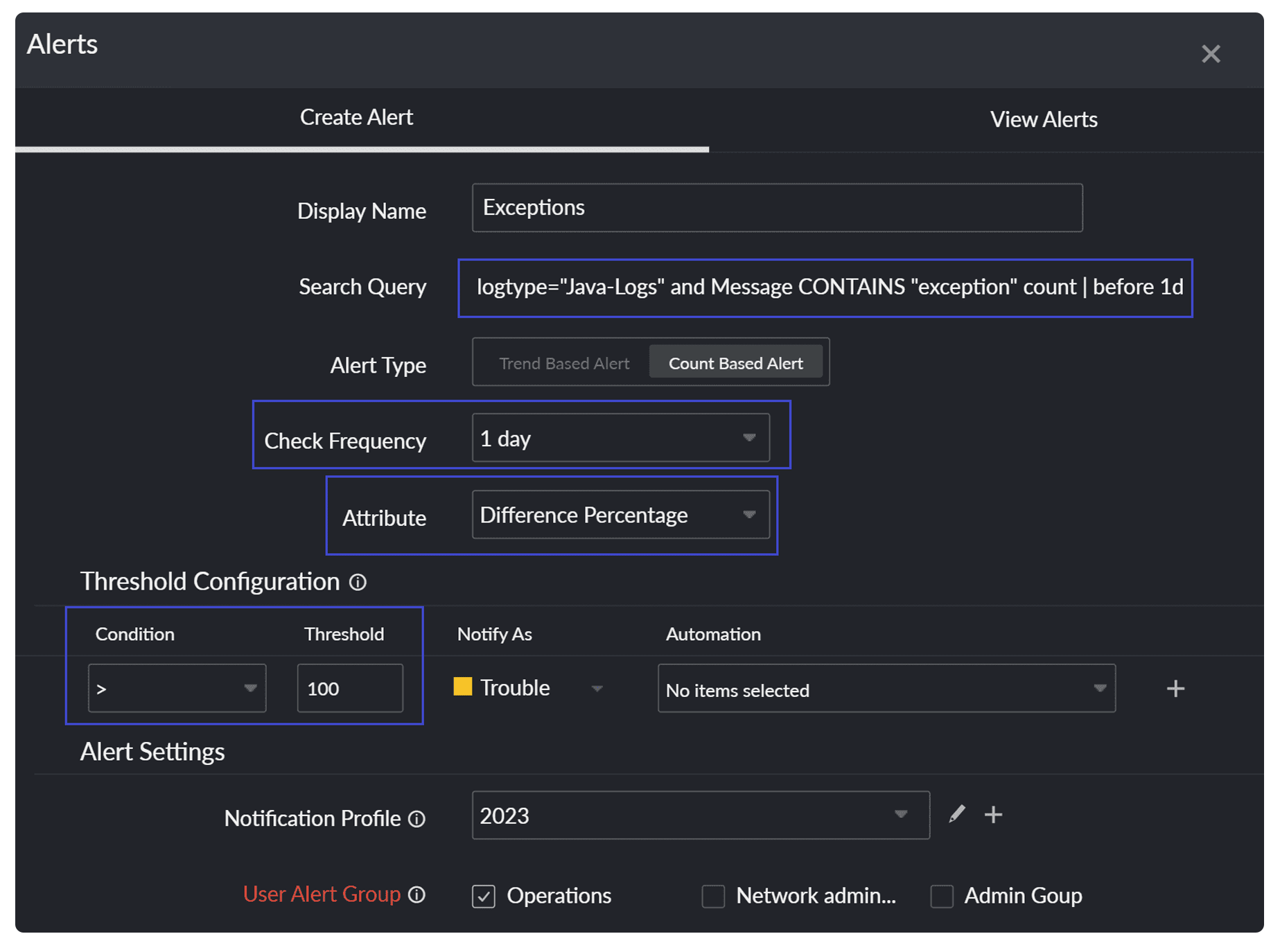This screenshot has width=1280, height=952.
Task: Switch to the View Alerts tab
Action: click(x=1043, y=118)
